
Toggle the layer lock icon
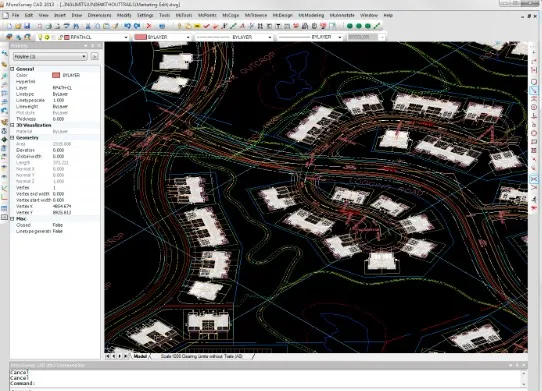click(x=60, y=37)
